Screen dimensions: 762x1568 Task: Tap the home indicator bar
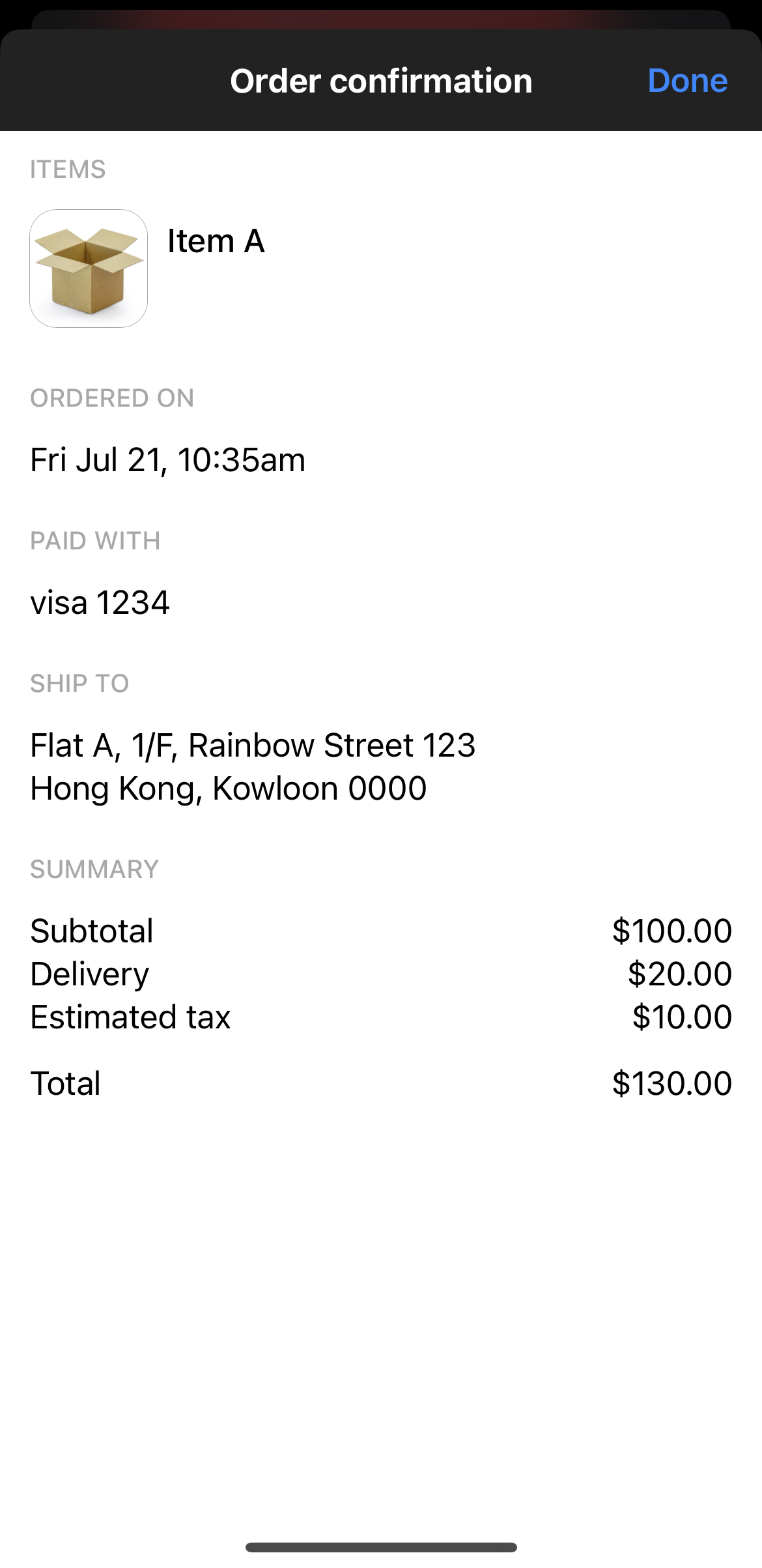381,1547
